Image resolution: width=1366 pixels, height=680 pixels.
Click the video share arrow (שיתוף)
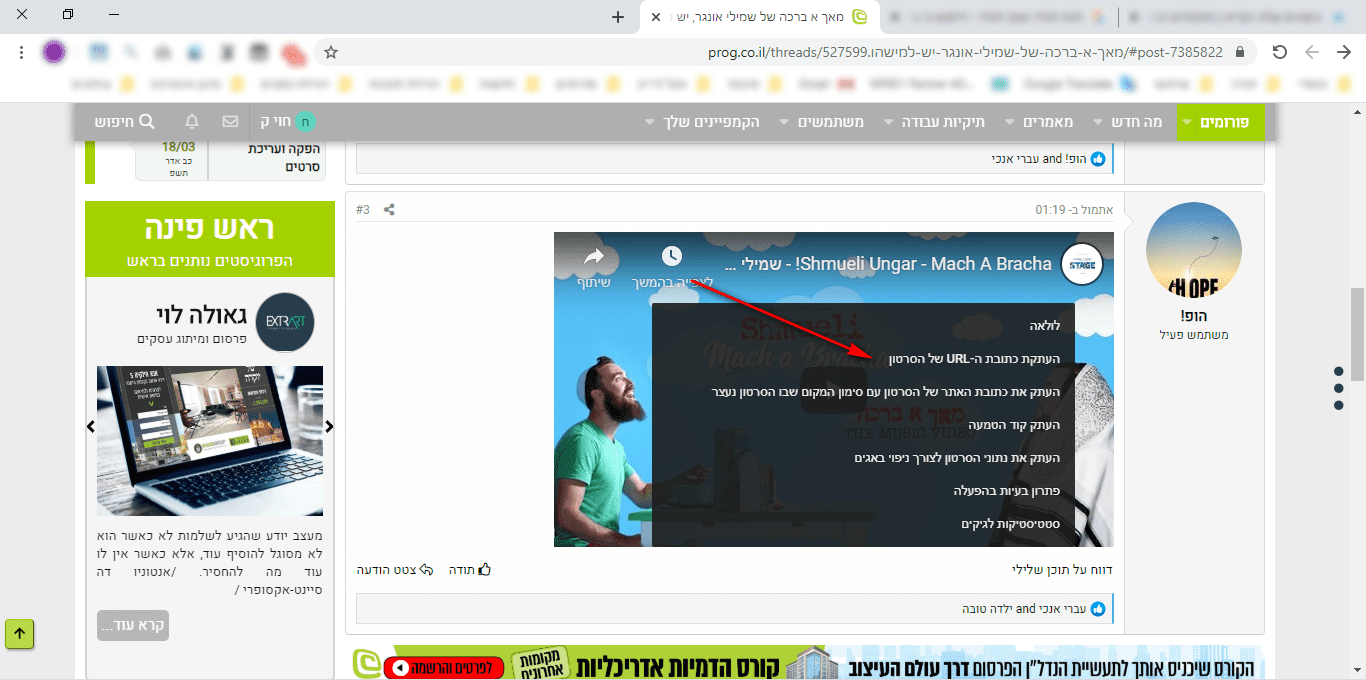[594, 267]
